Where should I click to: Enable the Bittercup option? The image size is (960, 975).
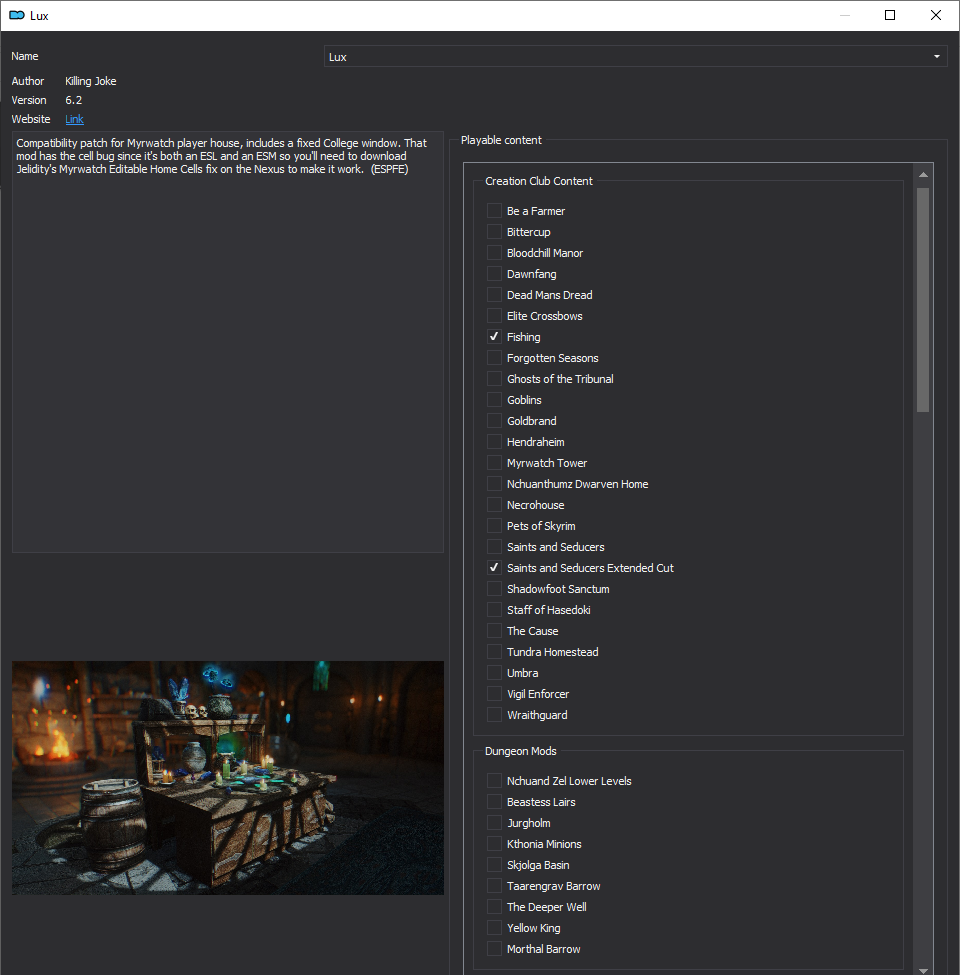(494, 232)
